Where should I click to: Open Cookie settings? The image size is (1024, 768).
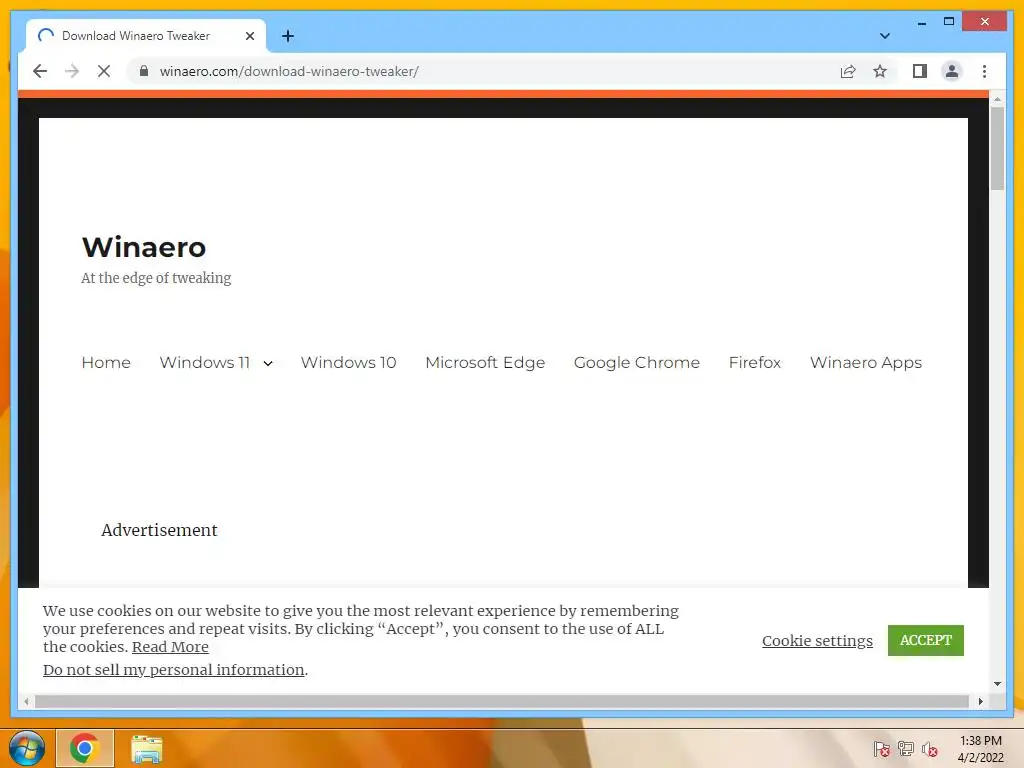tap(817, 641)
